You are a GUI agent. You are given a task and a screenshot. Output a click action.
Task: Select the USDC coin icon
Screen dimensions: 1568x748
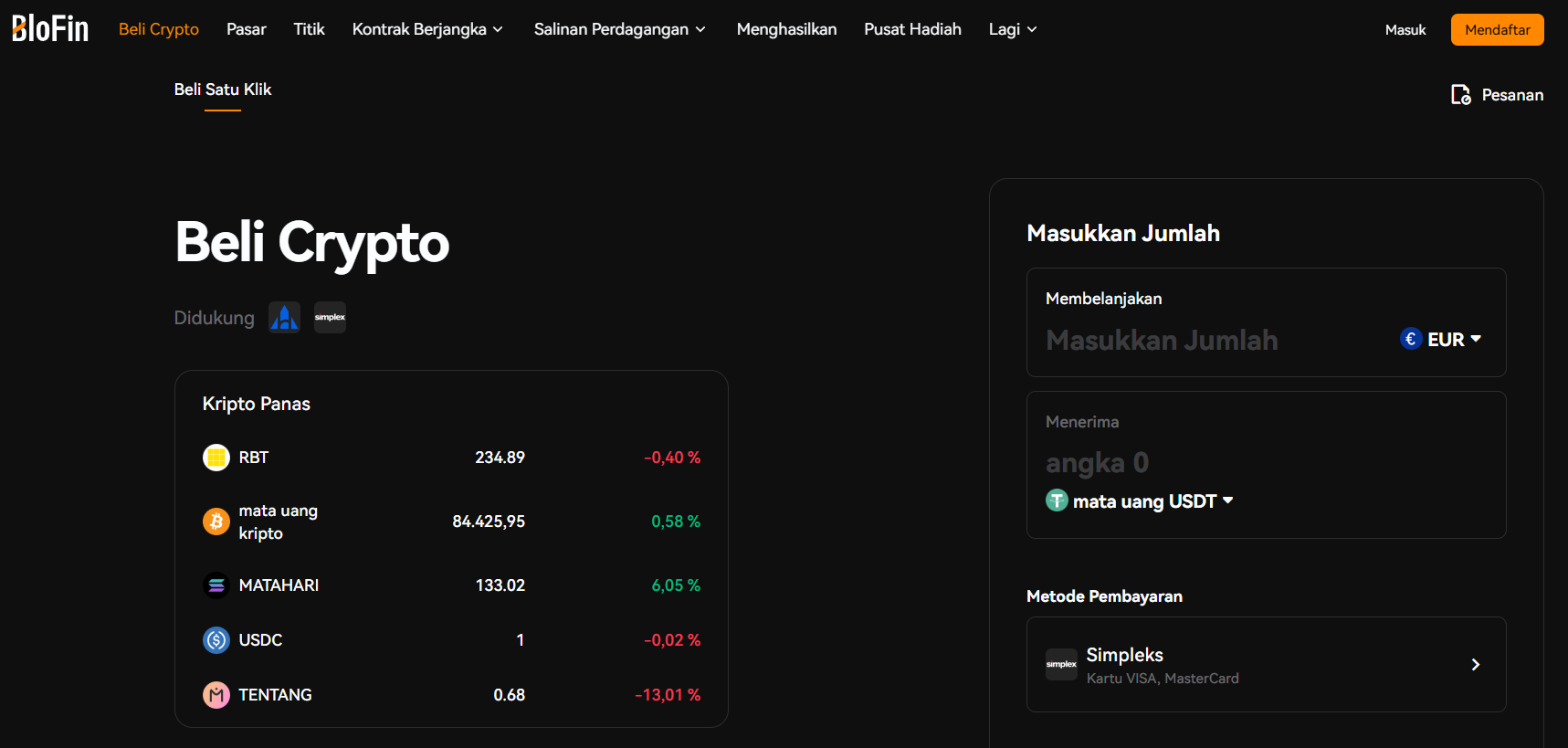tap(216, 640)
